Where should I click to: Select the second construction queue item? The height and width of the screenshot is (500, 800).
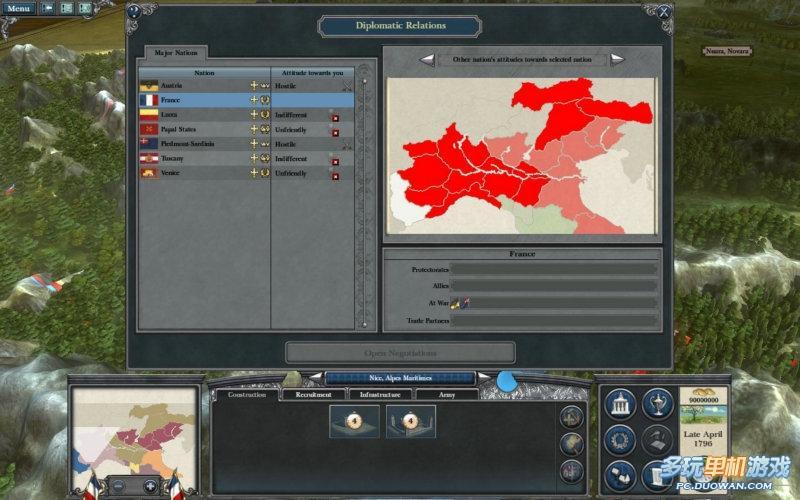(411, 421)
